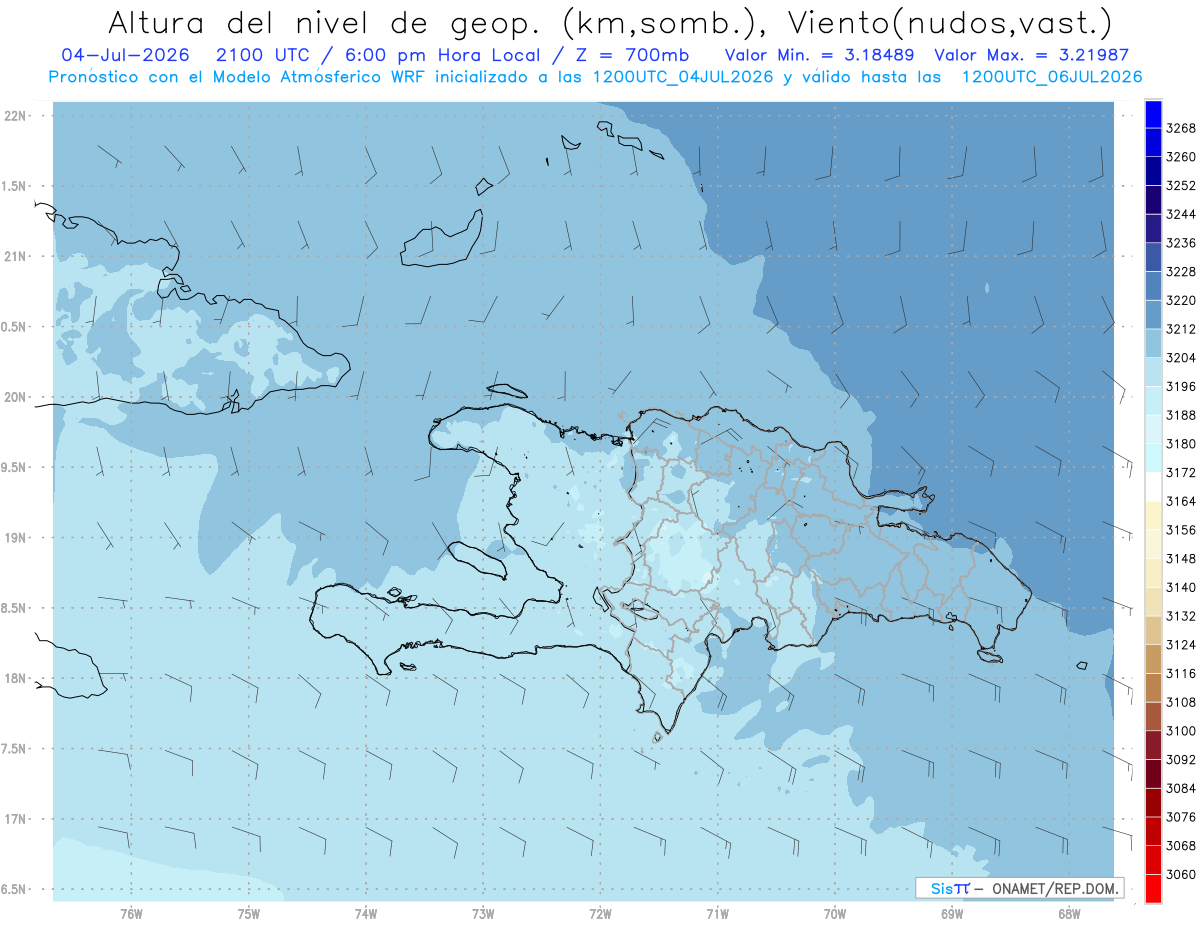Click the legend value '3140'
Image resolution: width=1200 pixels, height=927 pixels.
point(1181,588)
